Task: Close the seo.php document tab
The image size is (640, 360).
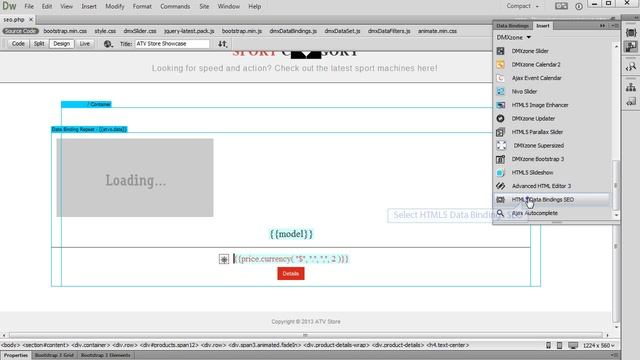Action: pyautogui.click(x=31, y=20)
